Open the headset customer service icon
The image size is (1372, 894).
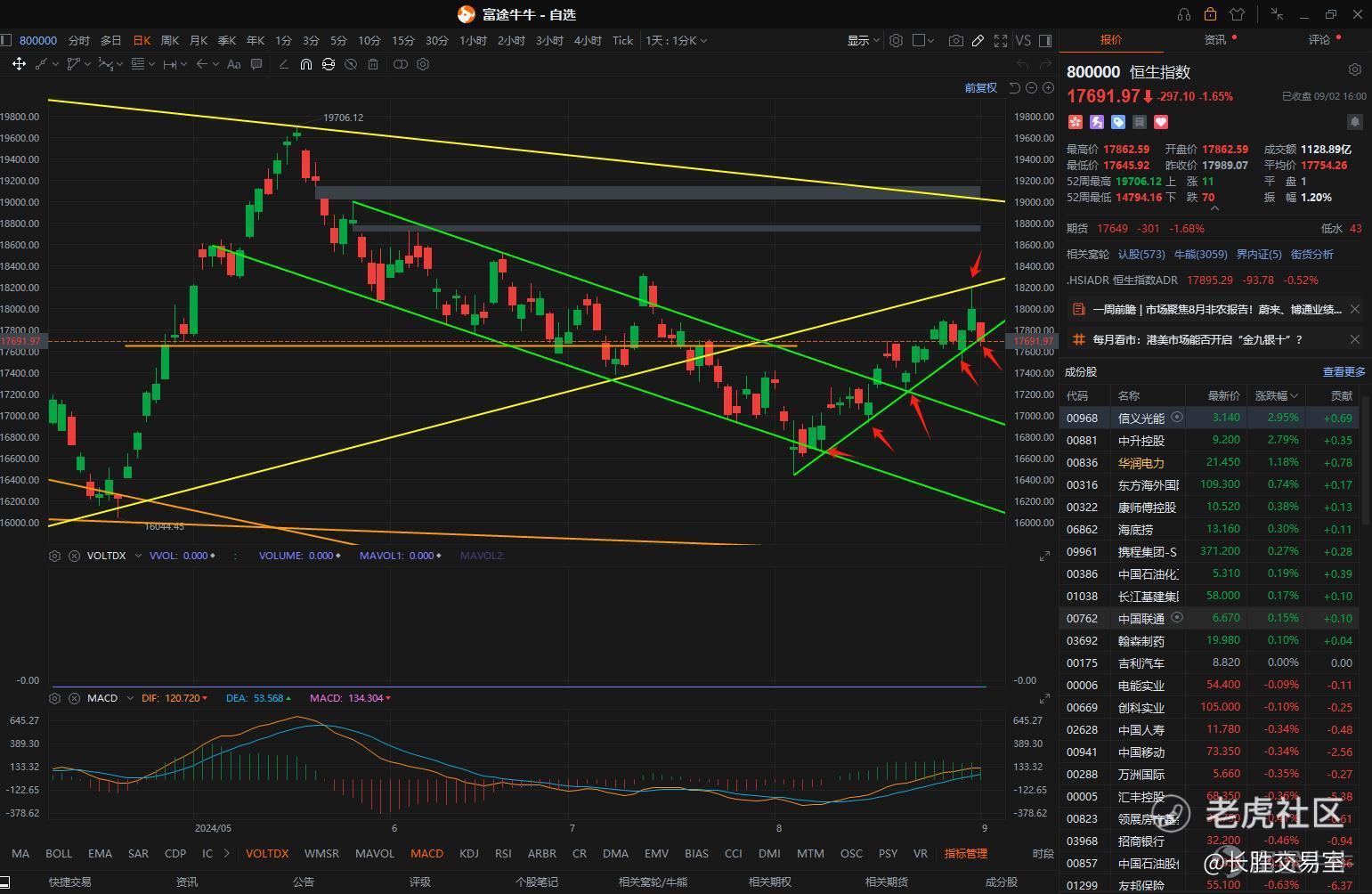pos(1183,14)
